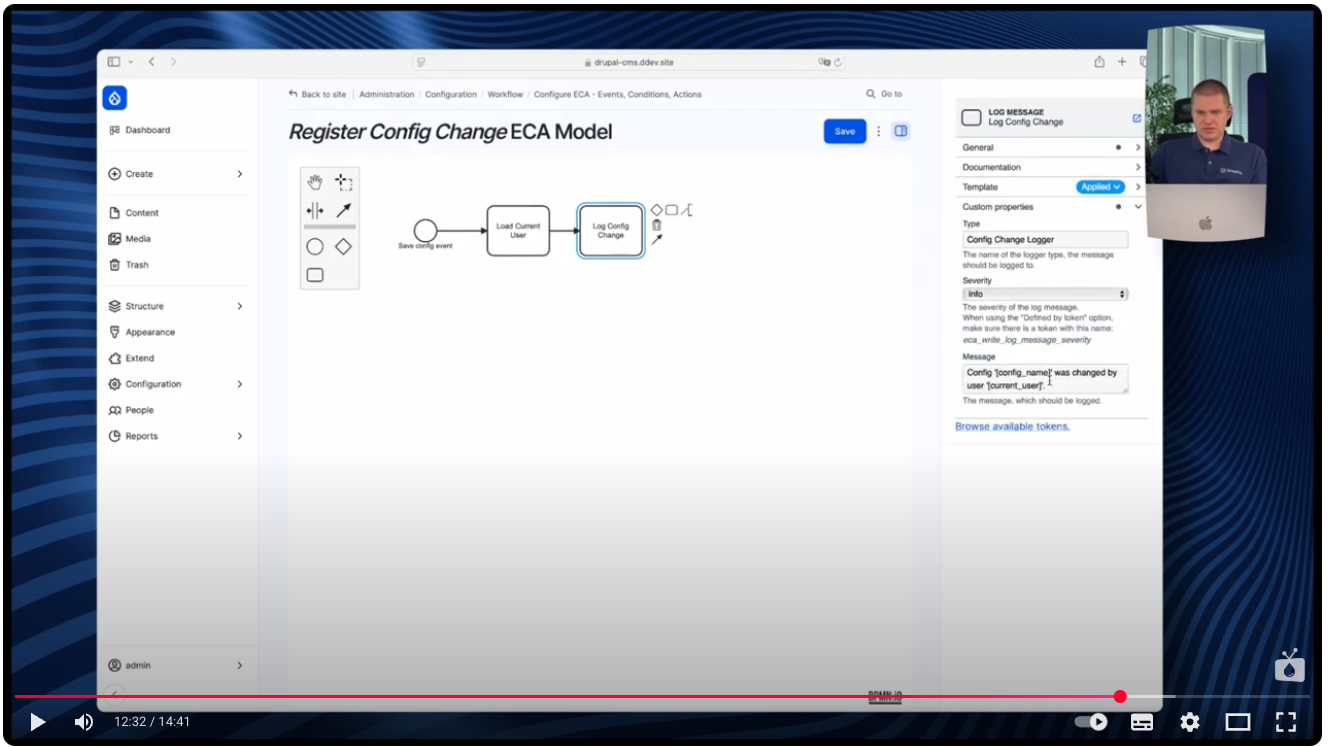
Task: Open the Severity dropdown showing Info
Action: (x=1045, y=293)
